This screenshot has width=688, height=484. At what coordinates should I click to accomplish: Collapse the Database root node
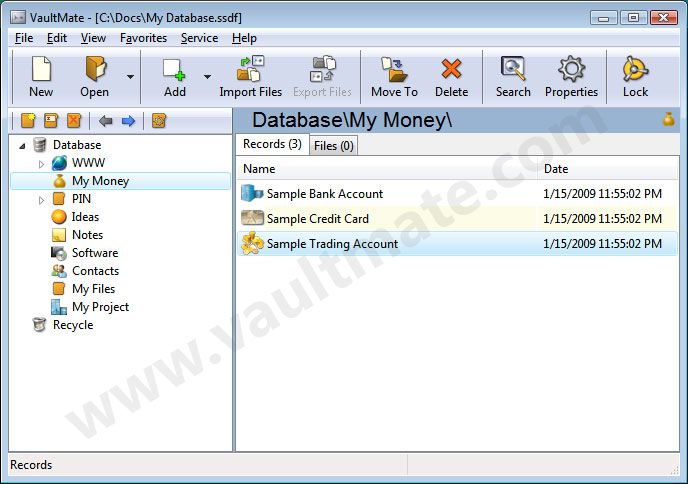pos(22,145)
